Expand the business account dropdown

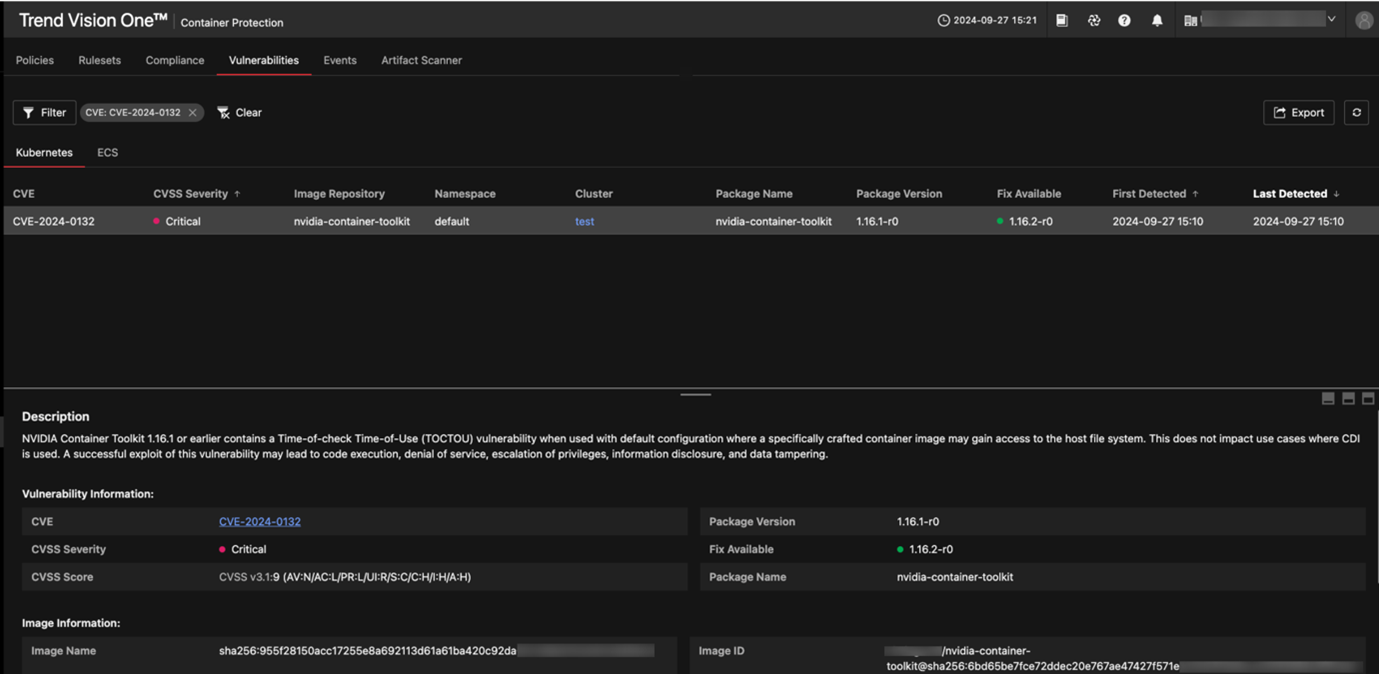tap(1331, 20)
